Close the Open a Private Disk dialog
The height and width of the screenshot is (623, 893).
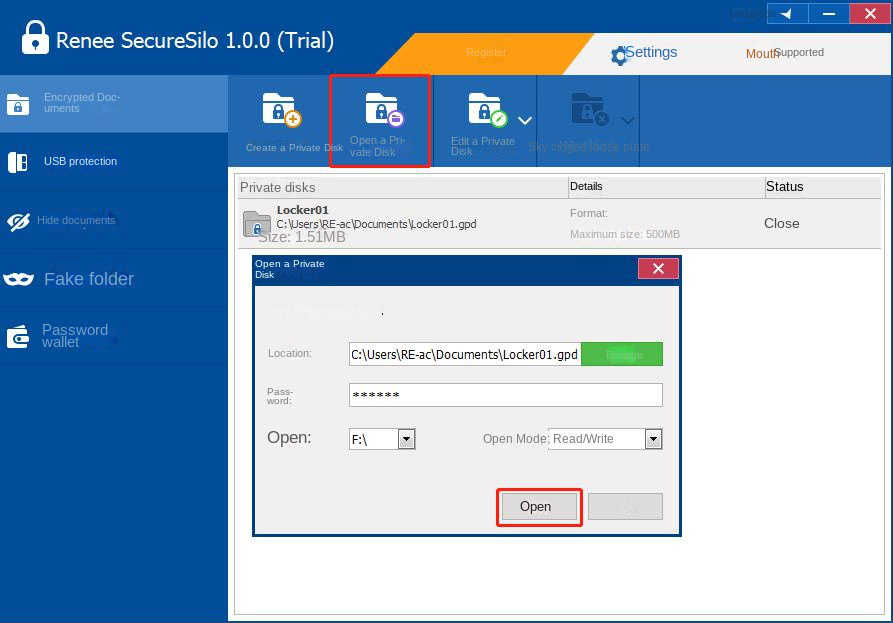[658, 269]
